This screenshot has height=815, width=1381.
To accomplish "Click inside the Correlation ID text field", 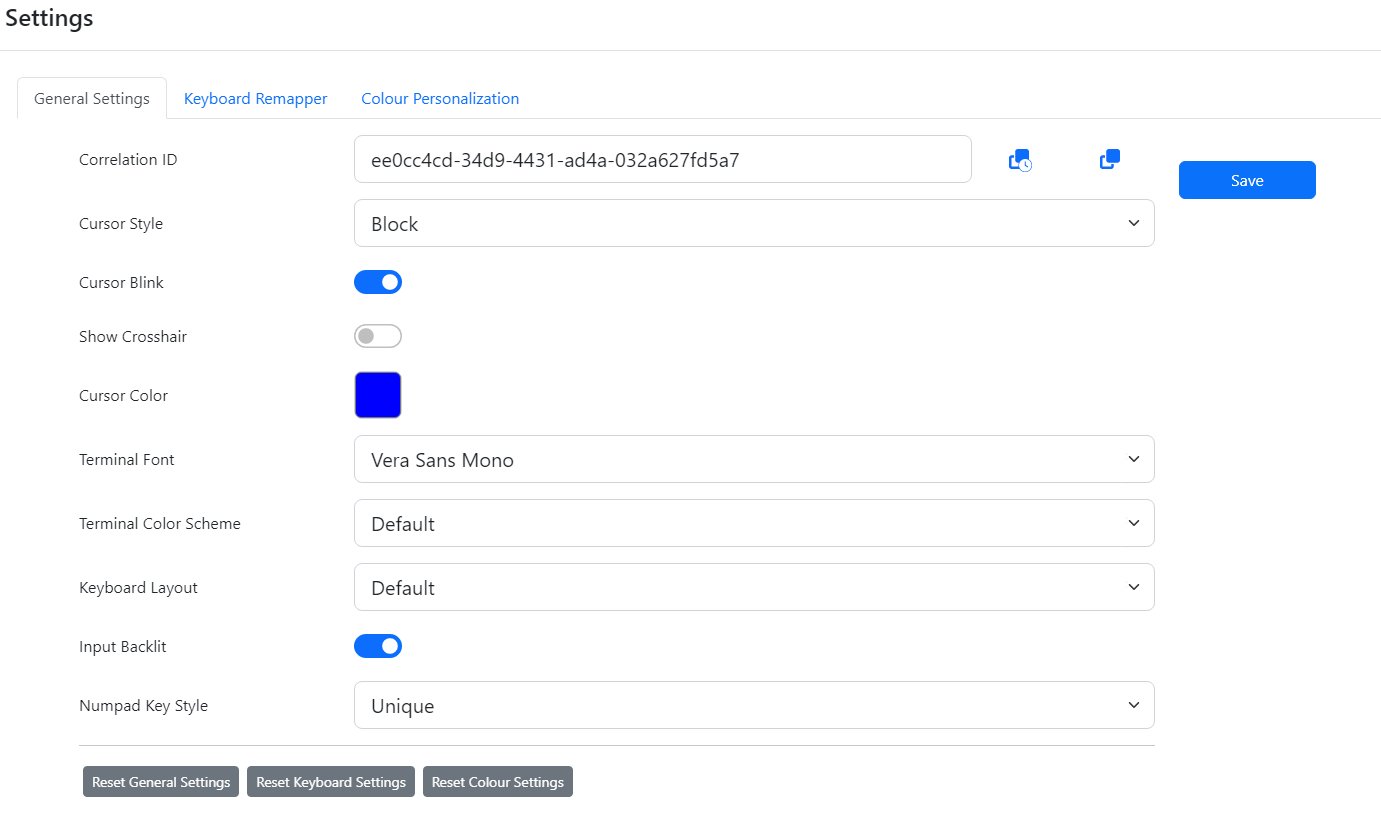I will coord(663,159).
